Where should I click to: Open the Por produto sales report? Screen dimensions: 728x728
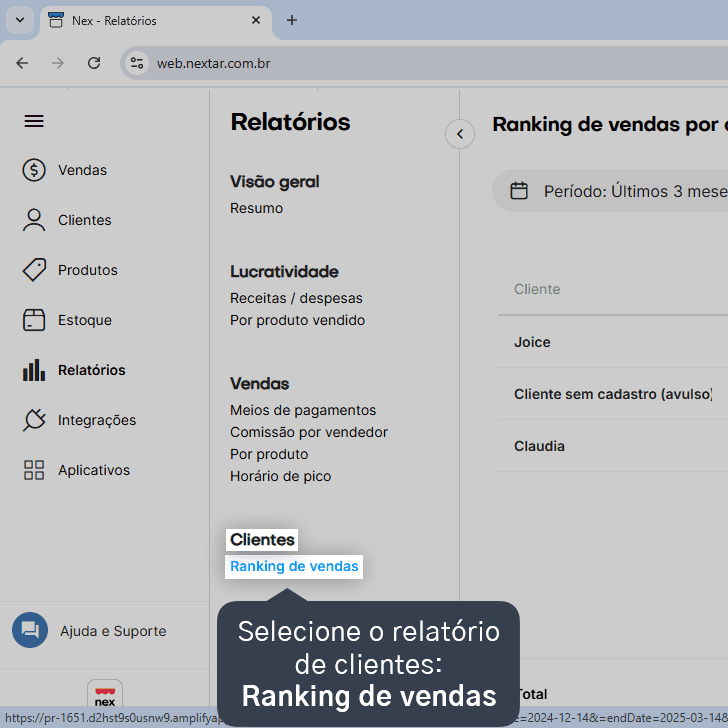click(x=269, y=454)
